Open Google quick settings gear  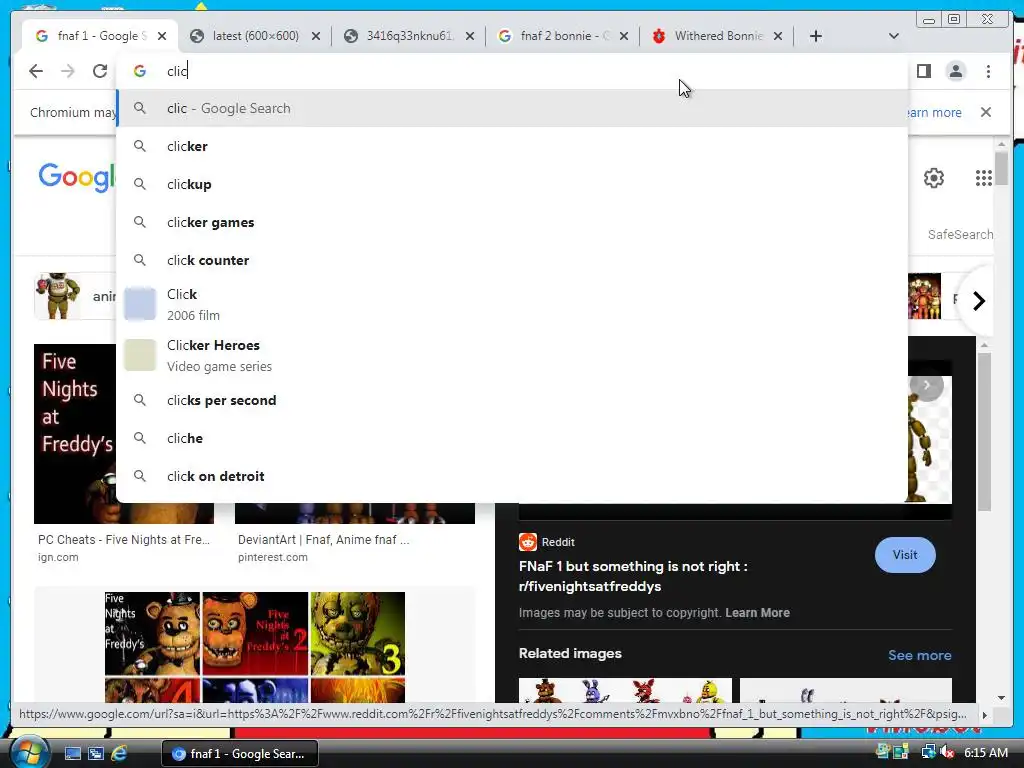pyautogui.click(x=934, y=178)
